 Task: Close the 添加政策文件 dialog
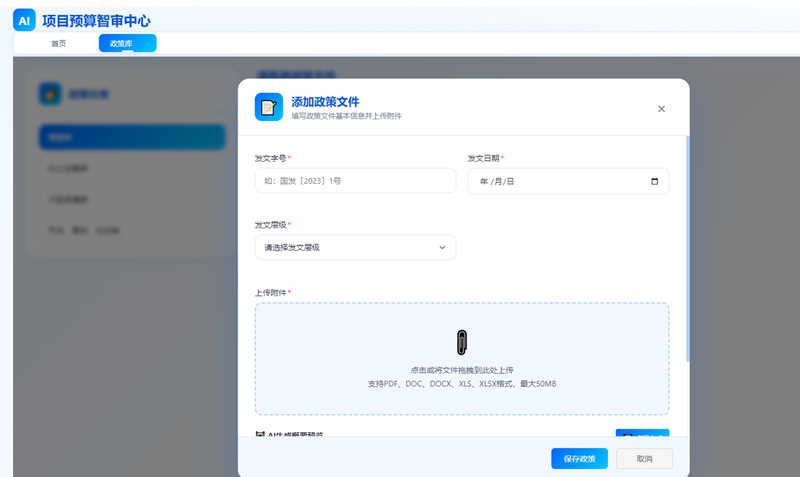click(661, 109)
